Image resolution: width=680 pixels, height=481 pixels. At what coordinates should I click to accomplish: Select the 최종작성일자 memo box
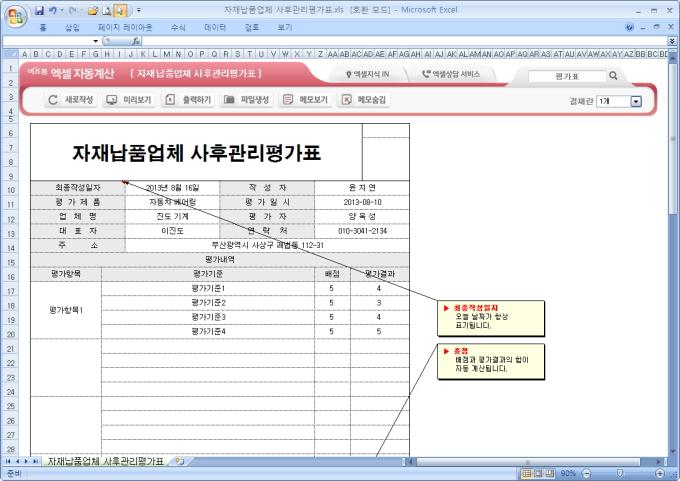(x=491, y=318)
